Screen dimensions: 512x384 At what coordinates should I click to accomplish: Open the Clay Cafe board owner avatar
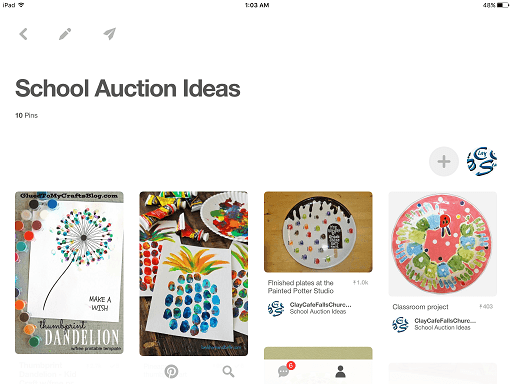[482, 162]
